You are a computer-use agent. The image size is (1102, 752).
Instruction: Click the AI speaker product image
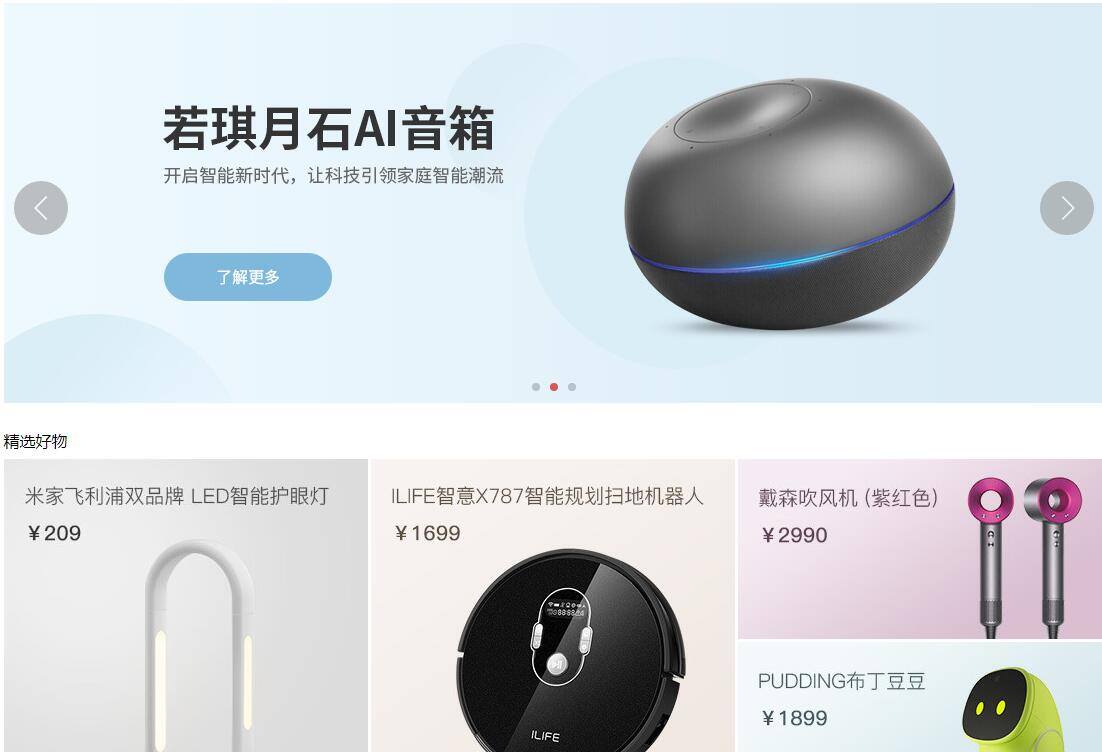click(789, 204)
